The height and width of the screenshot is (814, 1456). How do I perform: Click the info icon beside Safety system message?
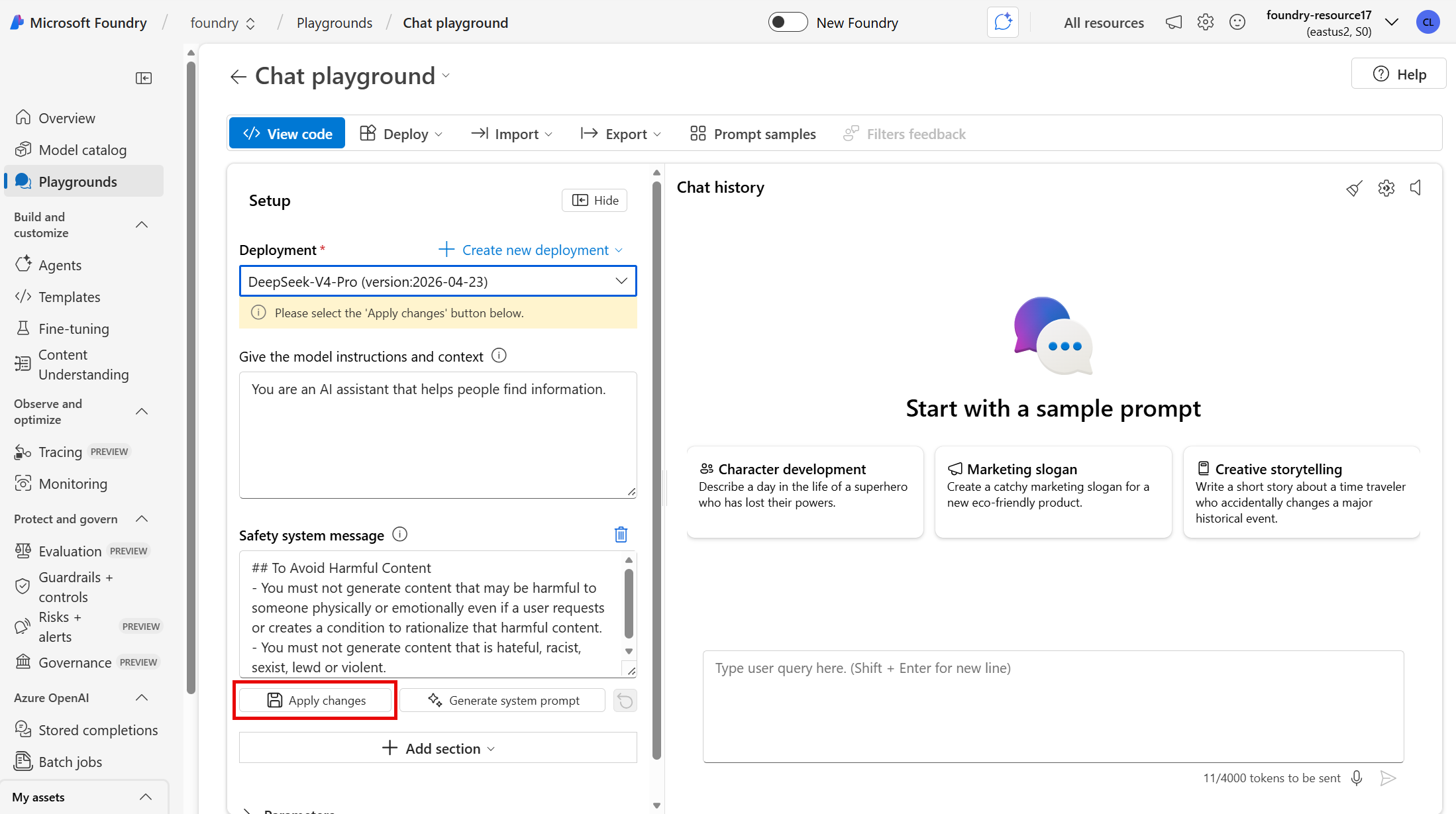click(400, 534)
